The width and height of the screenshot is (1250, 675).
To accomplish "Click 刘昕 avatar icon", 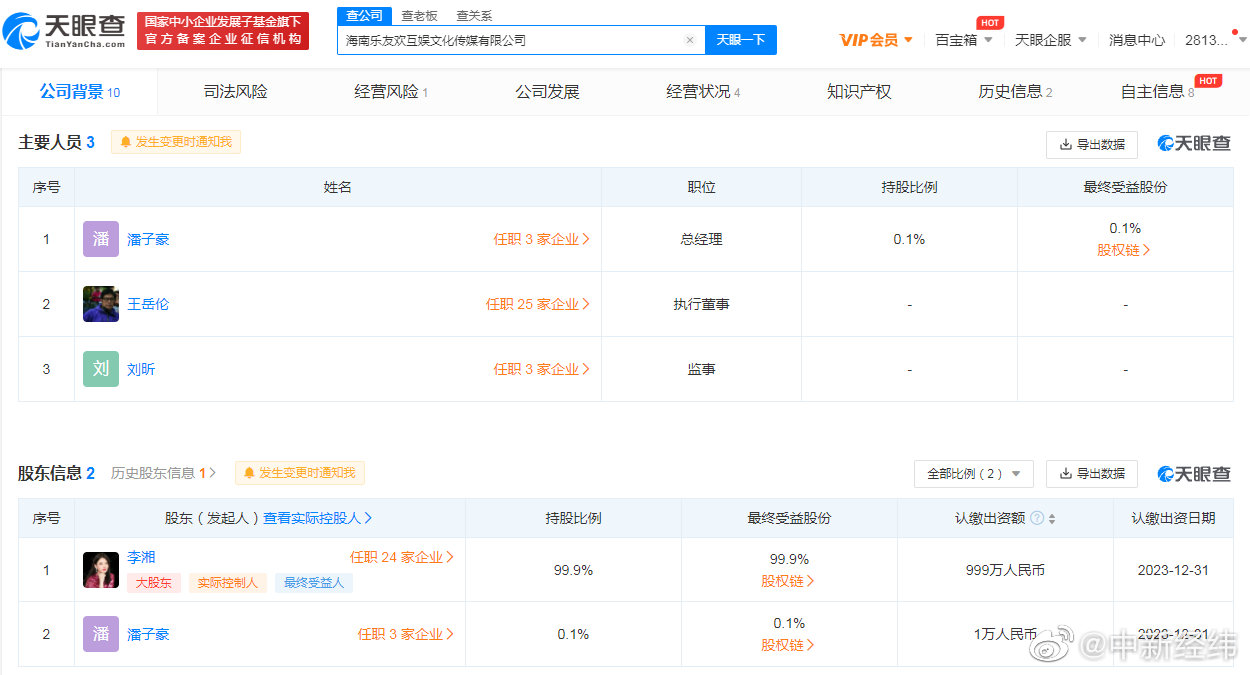I will point(101,369).
